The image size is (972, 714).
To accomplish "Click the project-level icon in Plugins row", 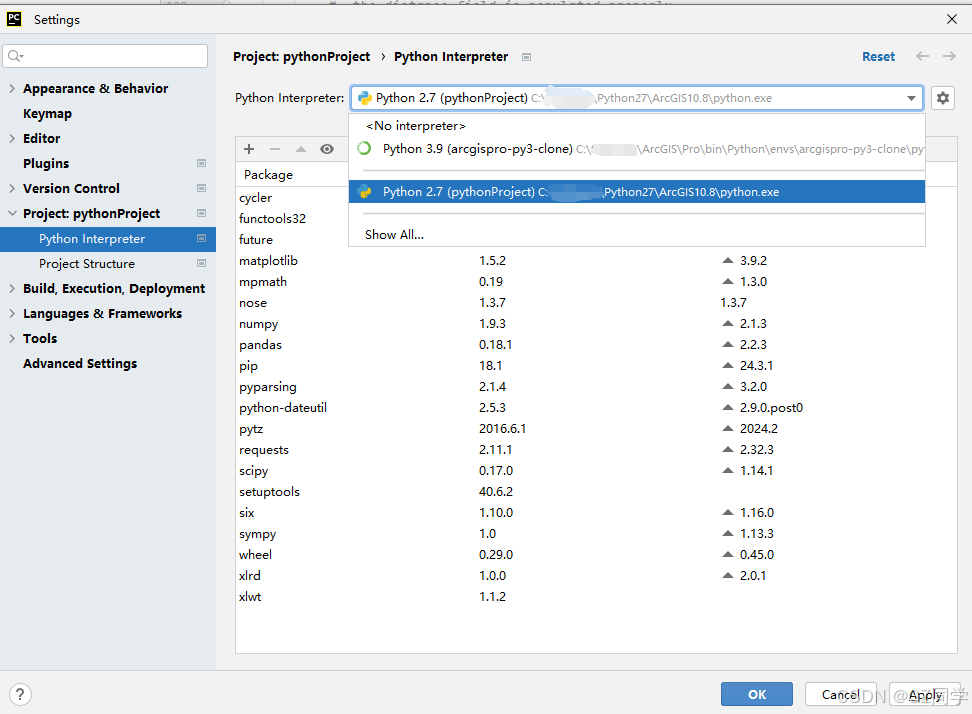I will (x=201, y=163).
